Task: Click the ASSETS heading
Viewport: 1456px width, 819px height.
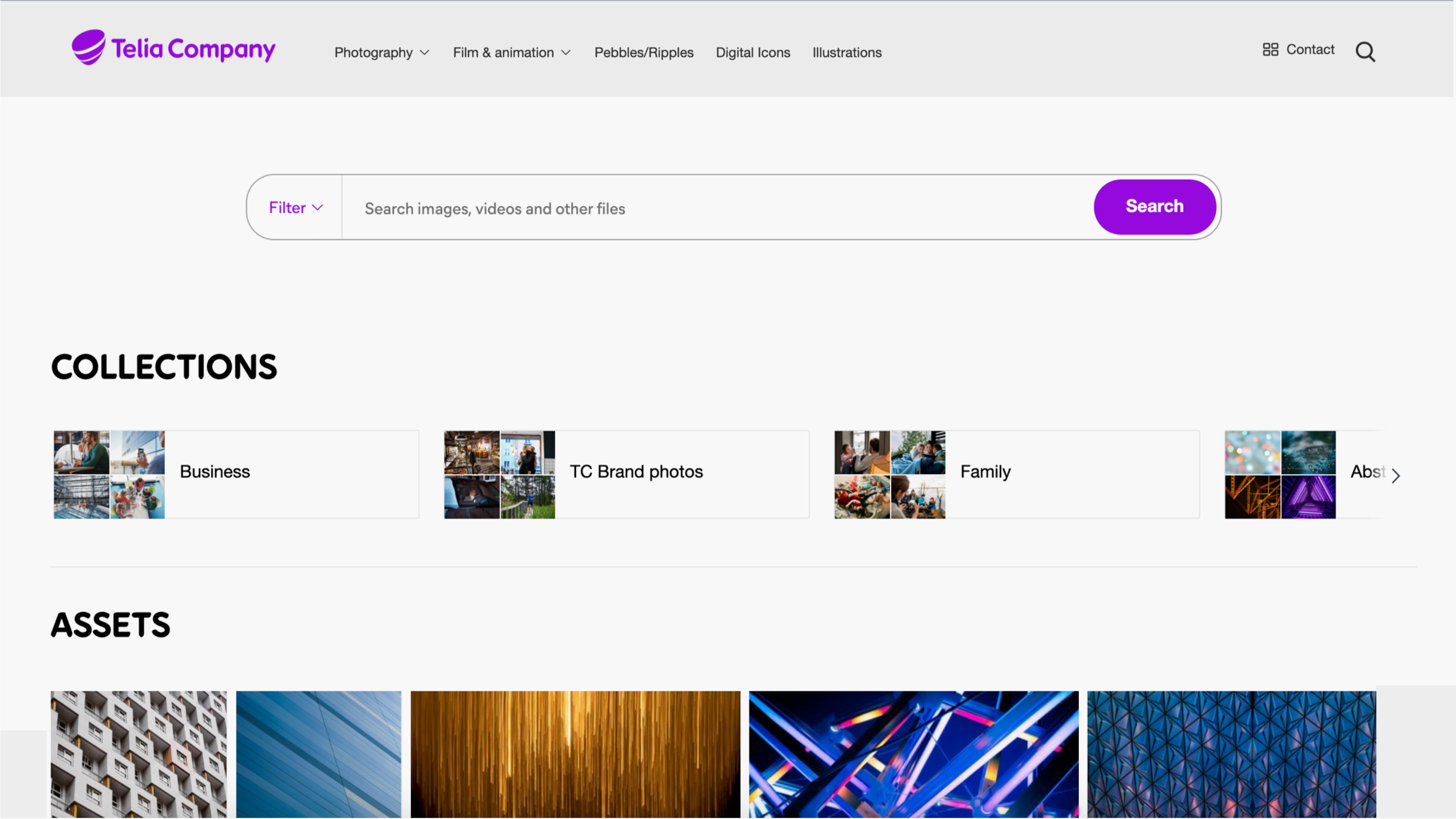Action: (110, 625)
